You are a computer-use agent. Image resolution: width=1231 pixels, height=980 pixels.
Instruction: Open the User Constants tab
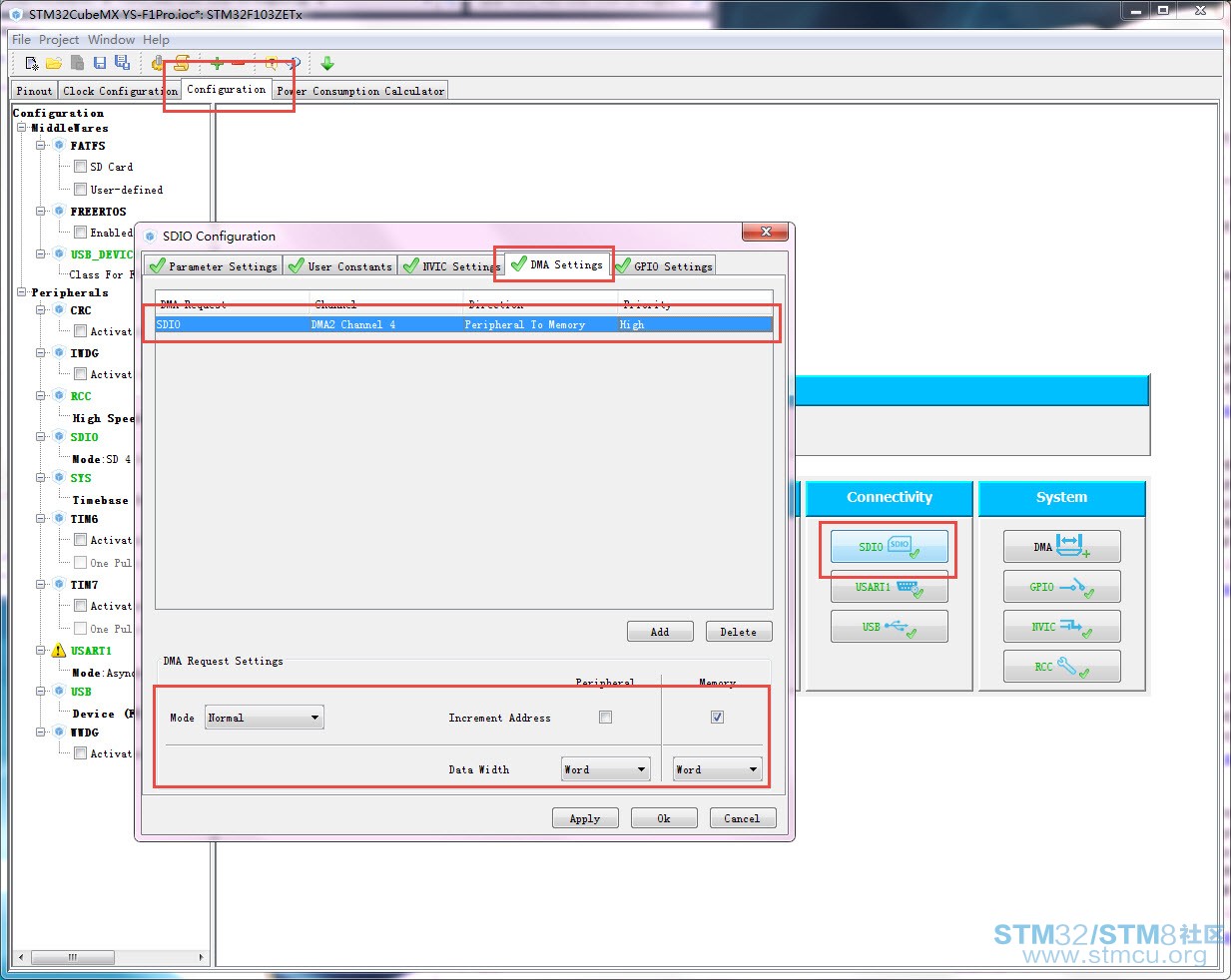click(340, 266)
